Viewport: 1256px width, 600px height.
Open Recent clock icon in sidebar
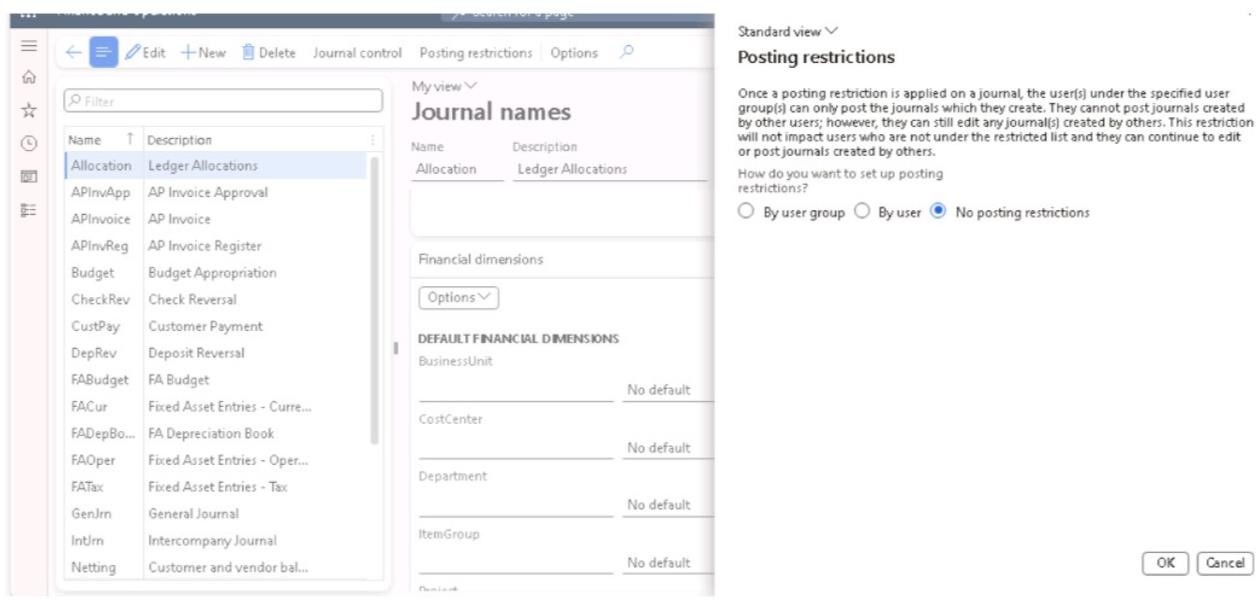click(x=29, y=142)
